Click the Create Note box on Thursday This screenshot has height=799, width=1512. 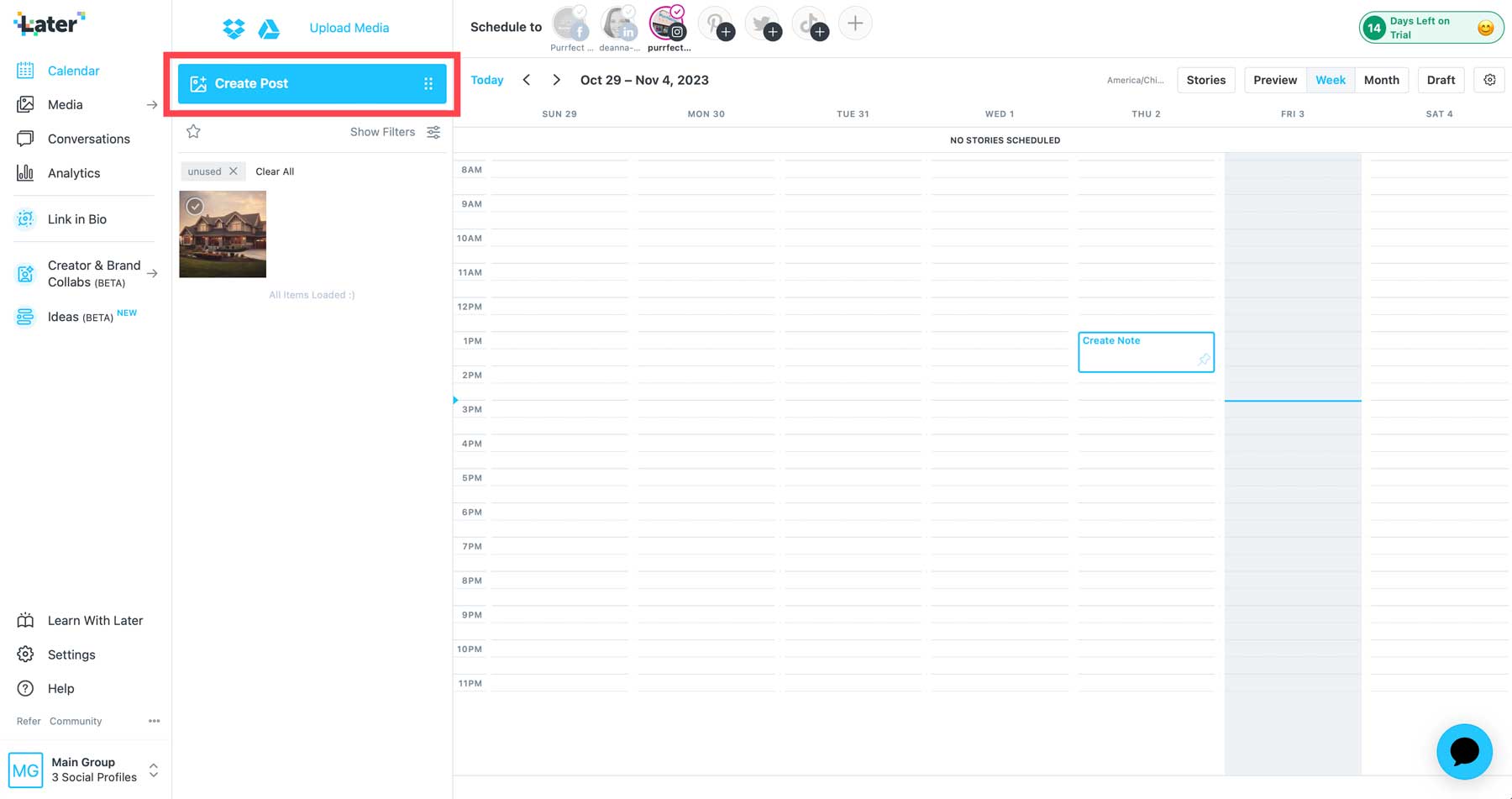(x=1146, y=352)
